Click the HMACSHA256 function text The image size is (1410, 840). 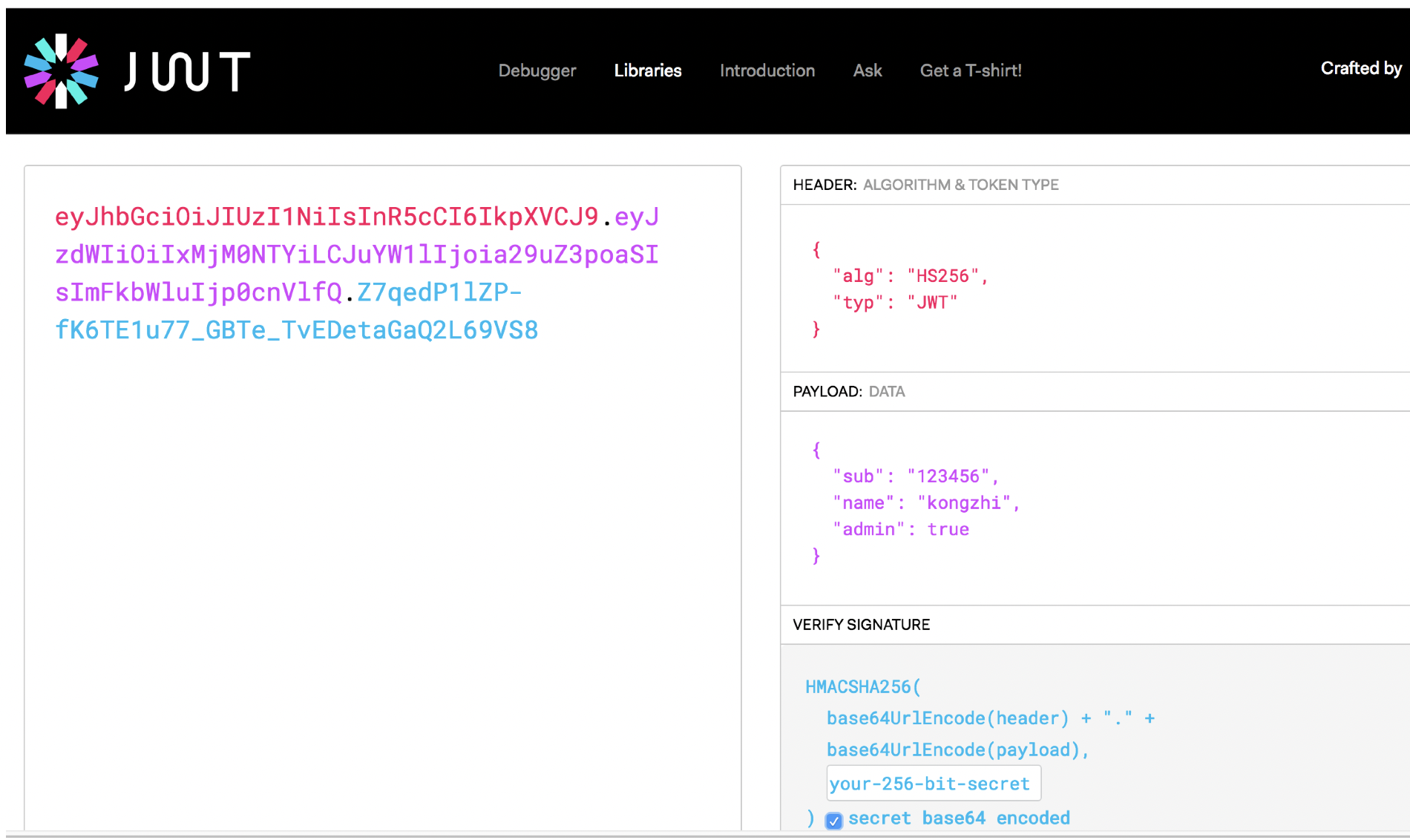click(x=862, y=686)
